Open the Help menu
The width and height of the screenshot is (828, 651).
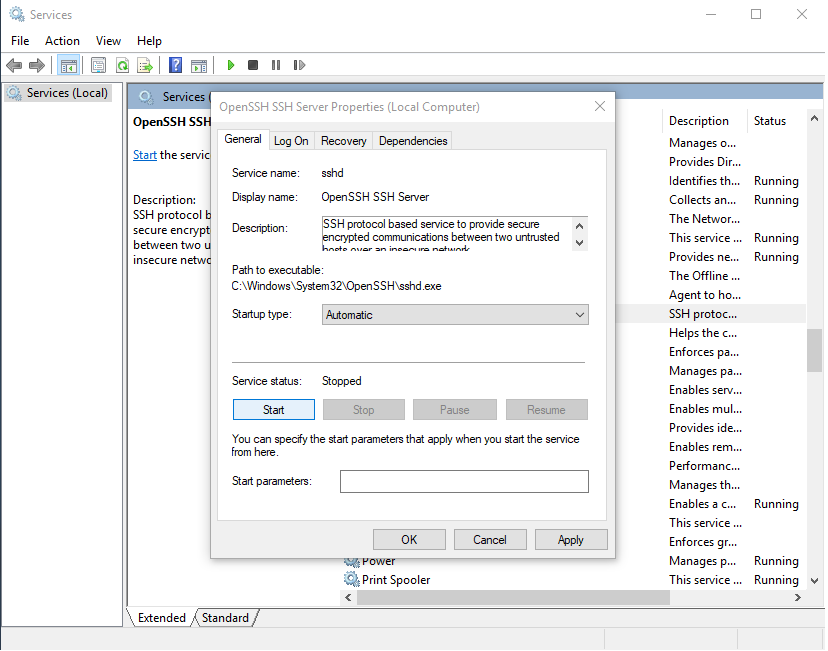(149, 41)
